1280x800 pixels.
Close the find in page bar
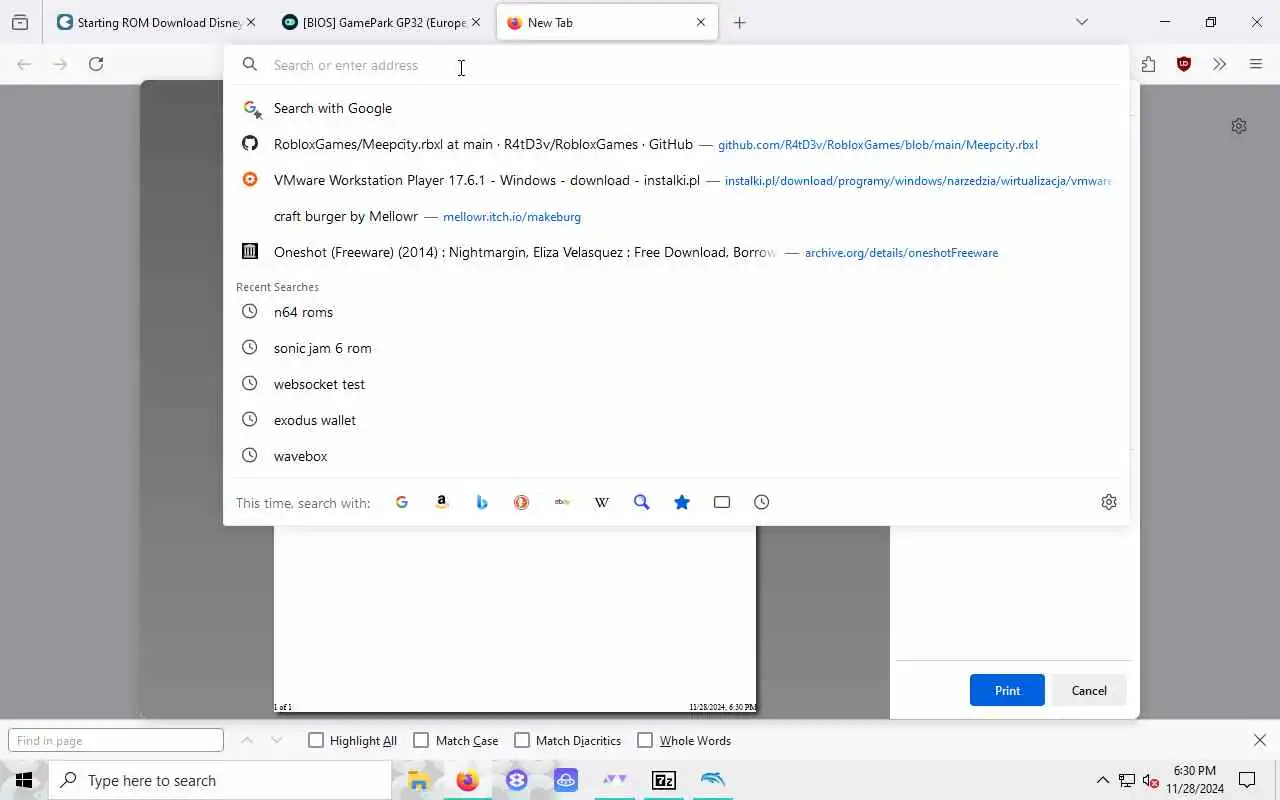[1260, 740]
